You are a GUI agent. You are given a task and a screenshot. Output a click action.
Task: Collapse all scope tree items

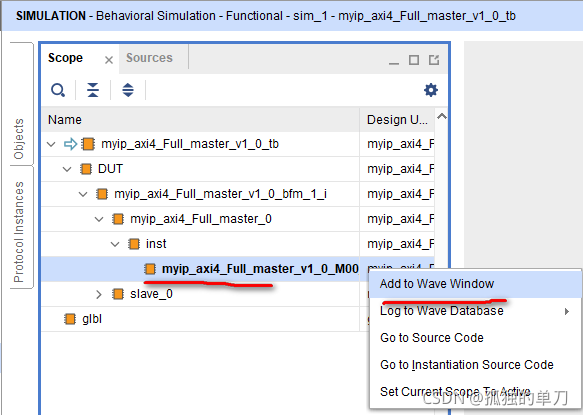click(x=93, y=90)
